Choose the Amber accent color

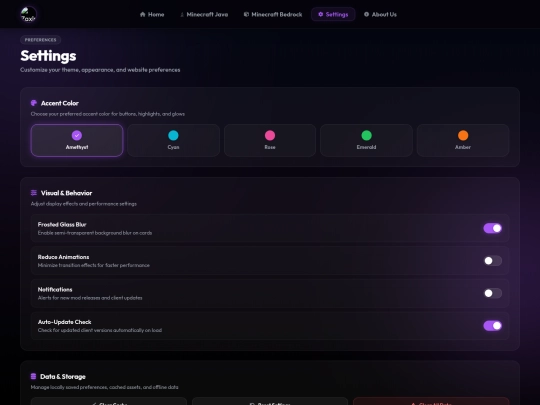463,141
